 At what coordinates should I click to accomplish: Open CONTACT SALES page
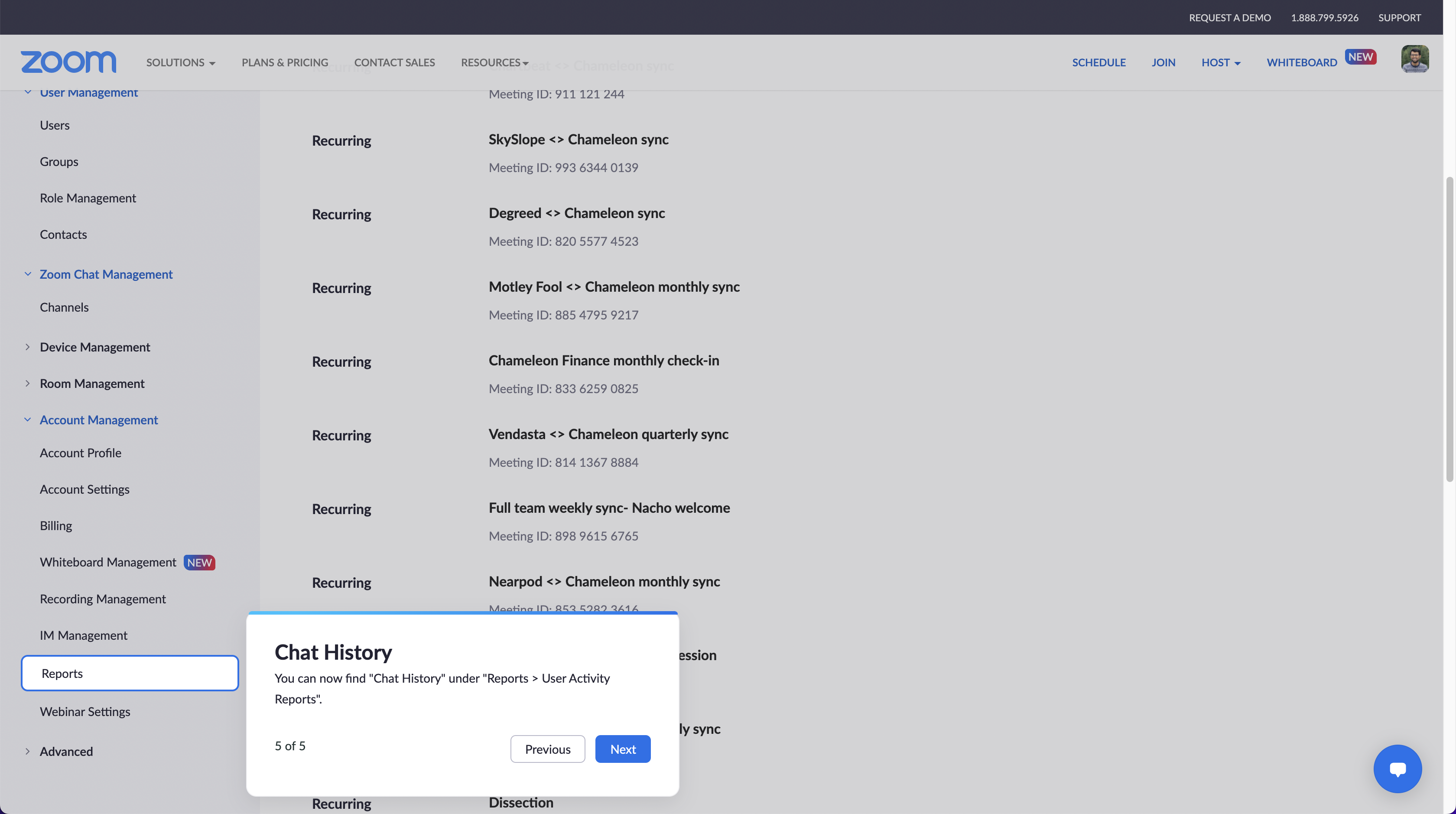(394, 62)
